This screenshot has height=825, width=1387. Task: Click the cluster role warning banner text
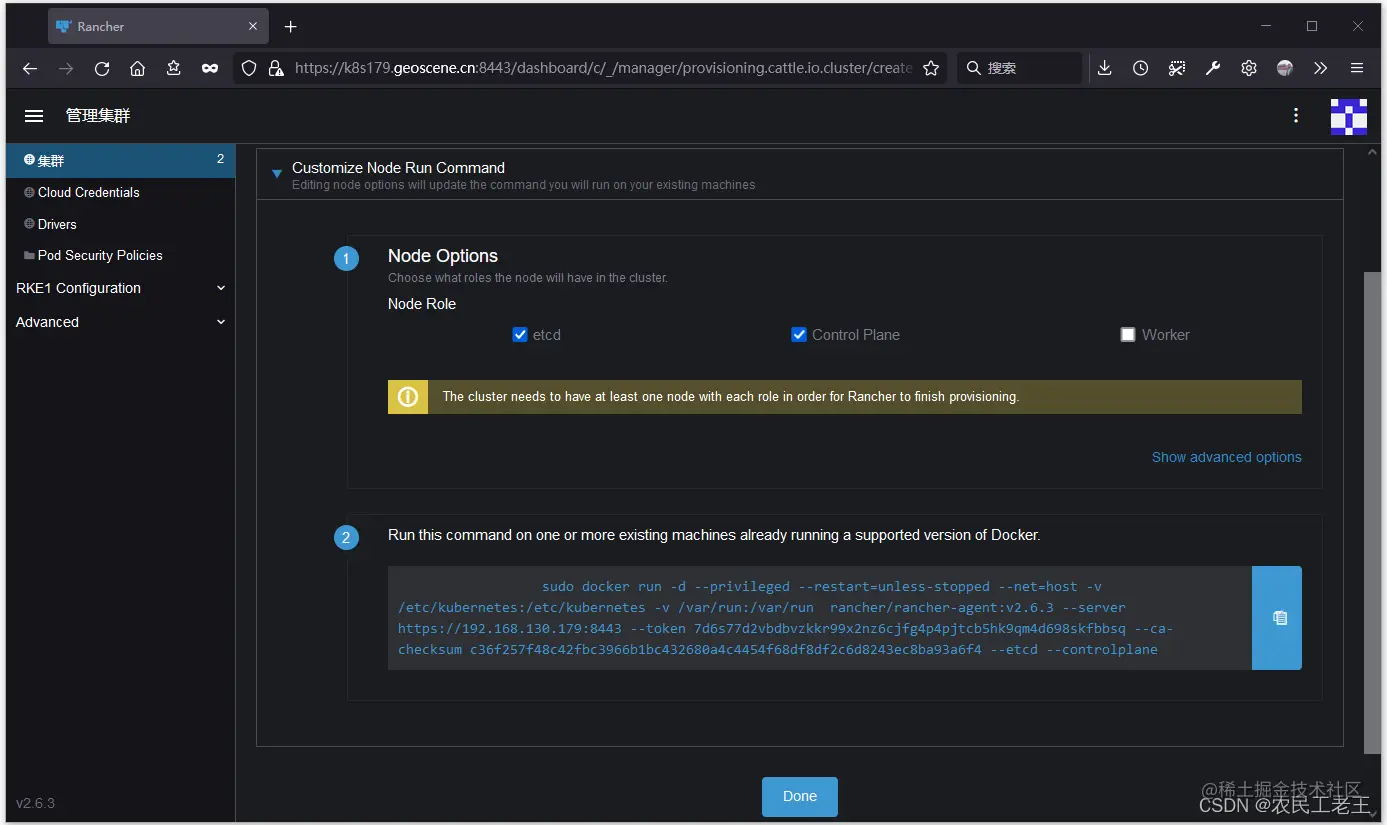click(x=731, y=397)
